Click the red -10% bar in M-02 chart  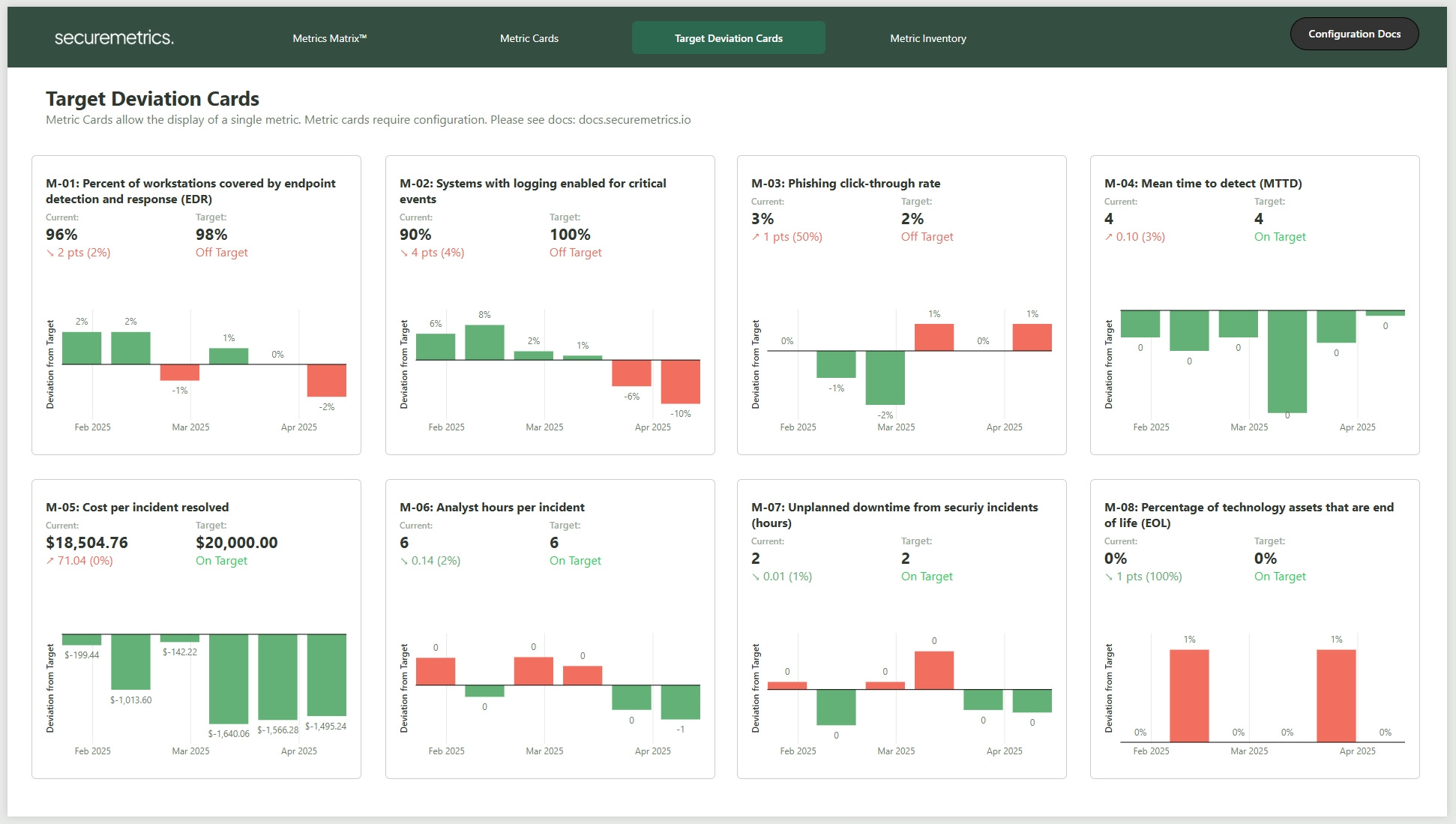click(x=680, y=382)
